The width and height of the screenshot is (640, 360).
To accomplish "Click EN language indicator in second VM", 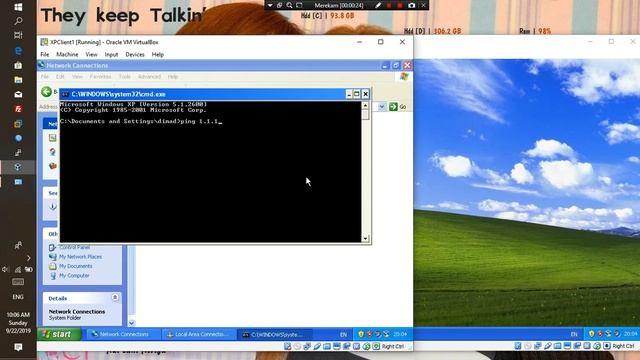I will pyautogui.click(x=574, y=334).
